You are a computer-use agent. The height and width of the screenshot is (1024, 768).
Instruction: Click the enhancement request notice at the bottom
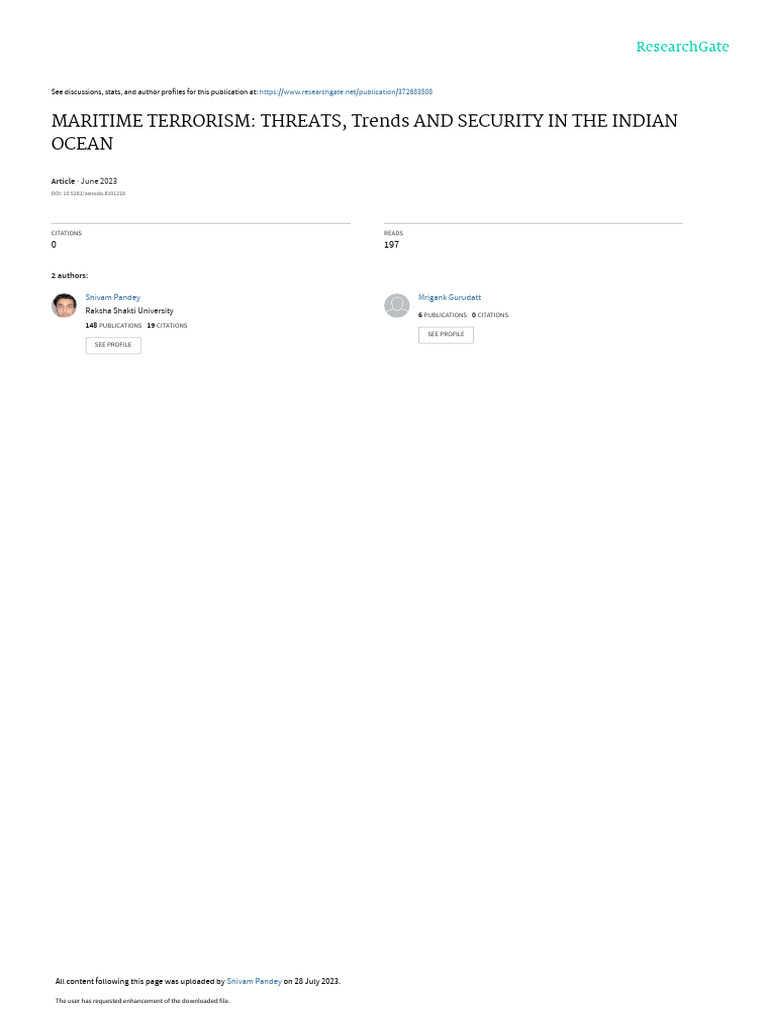tap(142, 1000)
